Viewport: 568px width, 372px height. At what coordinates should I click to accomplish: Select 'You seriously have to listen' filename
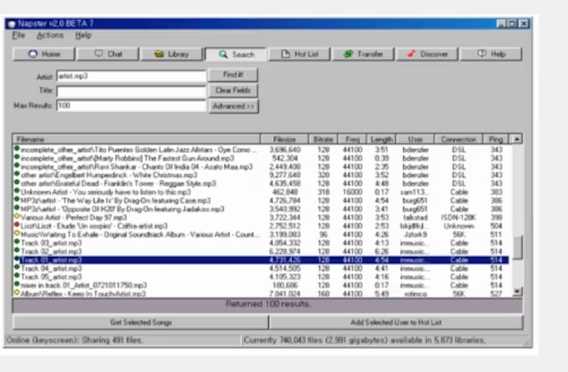click(106, 192)
